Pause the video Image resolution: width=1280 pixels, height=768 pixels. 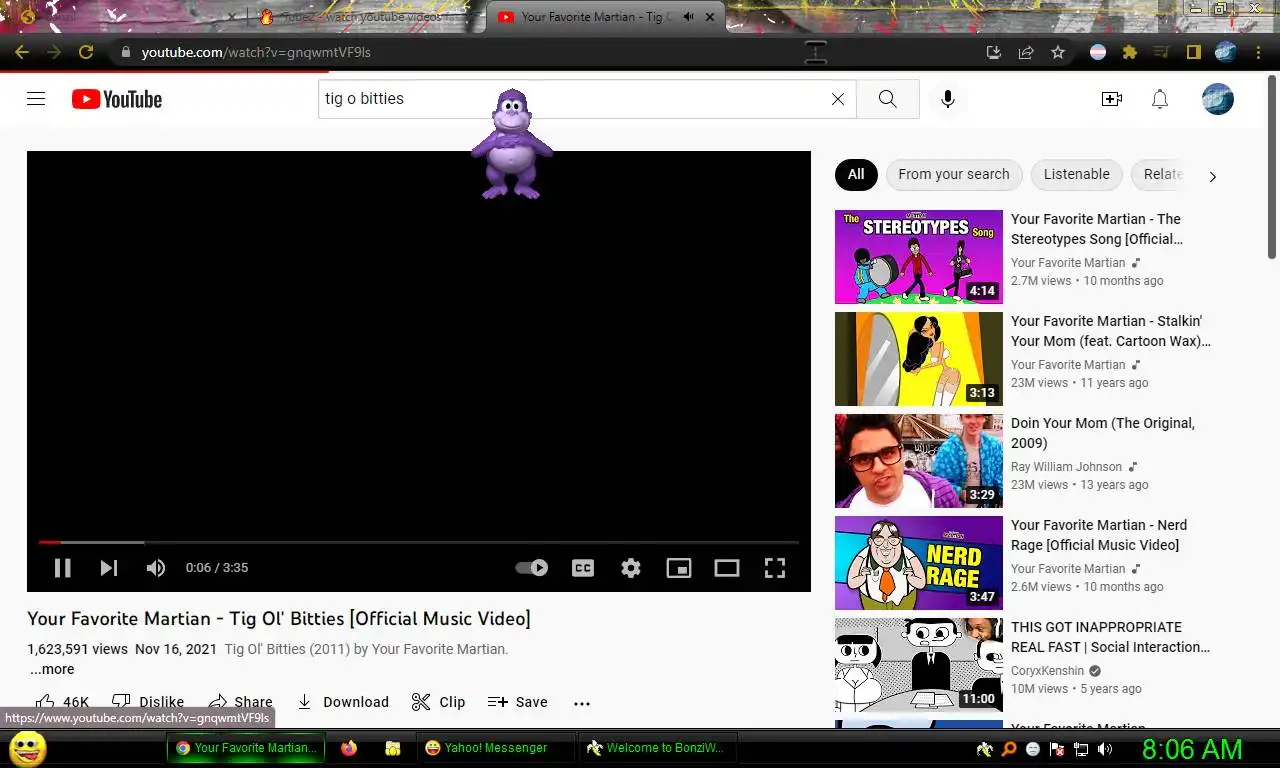pos(62,568)
